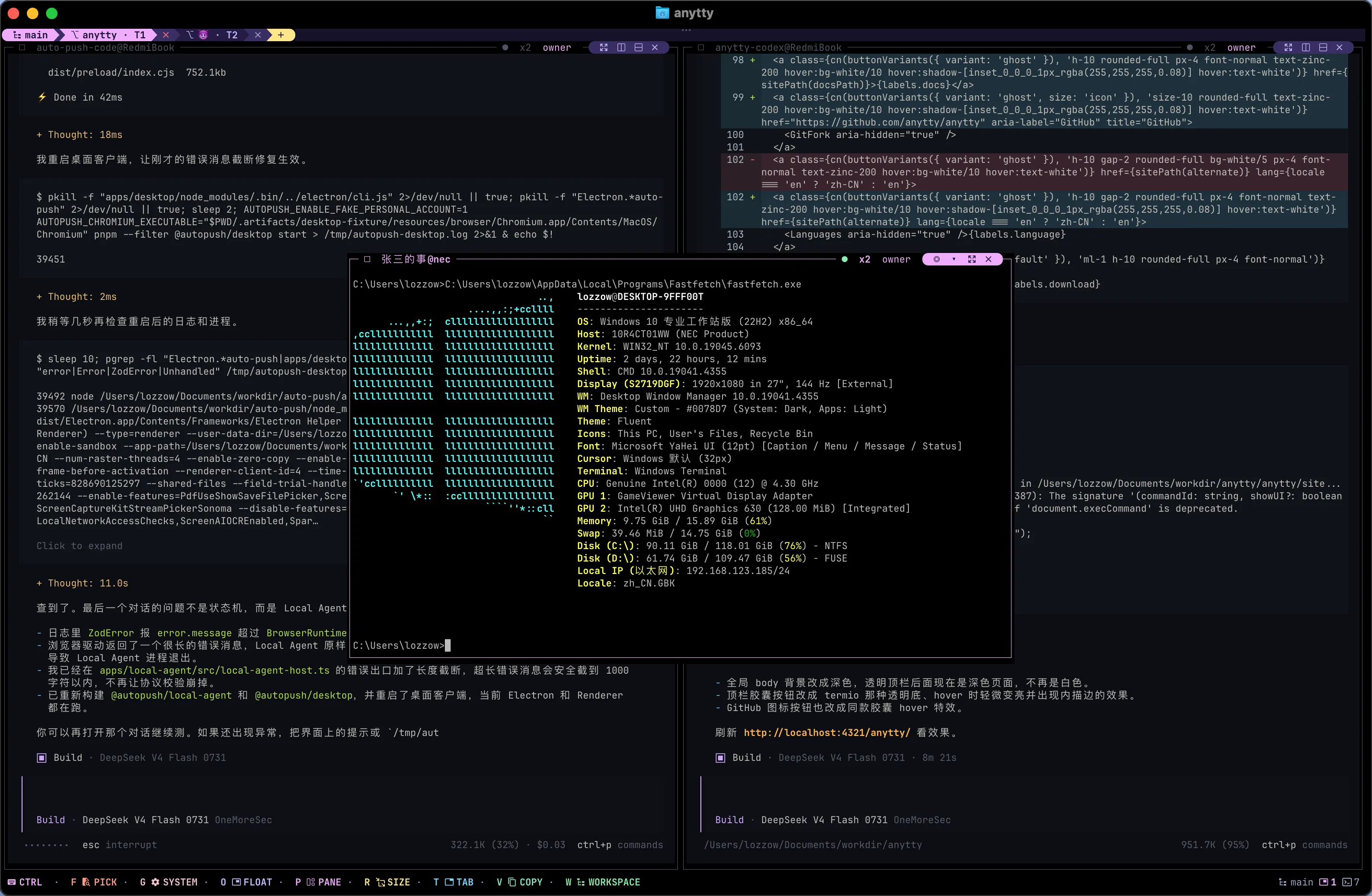Viewport: 1372px width, 896px height.
Task: Maximize the floating 张三的事@nec pane
Action: (972, 259)
